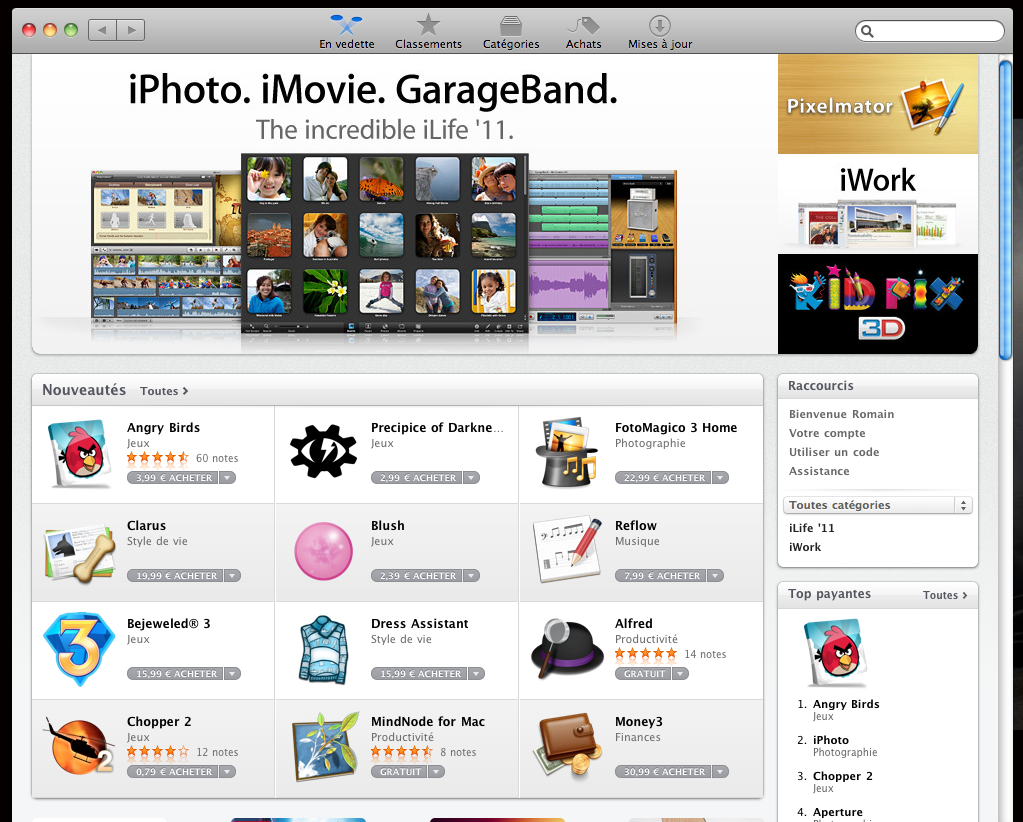Show all Nouveautés via the Toutes link

point(164,391)
